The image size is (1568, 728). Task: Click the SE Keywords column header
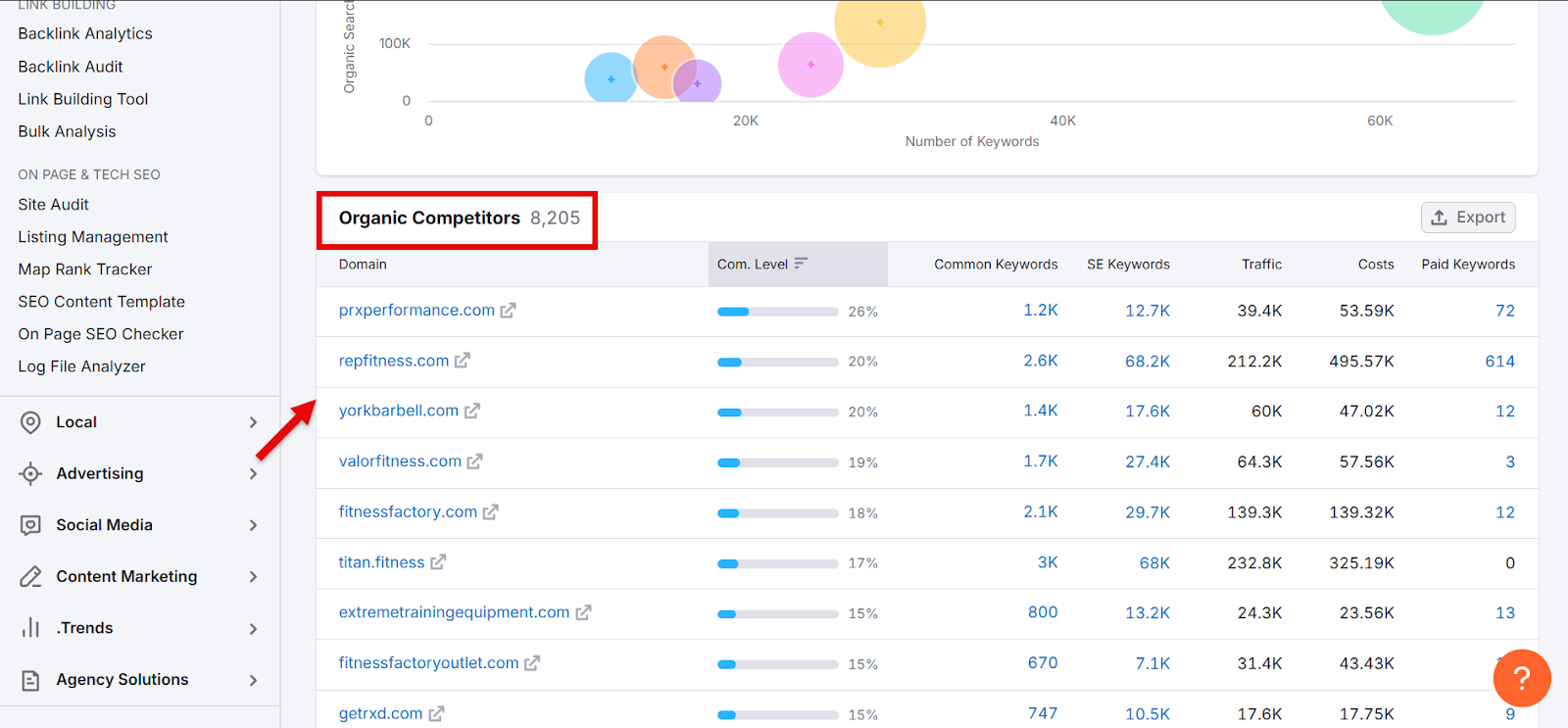(x=1128, y=265)
